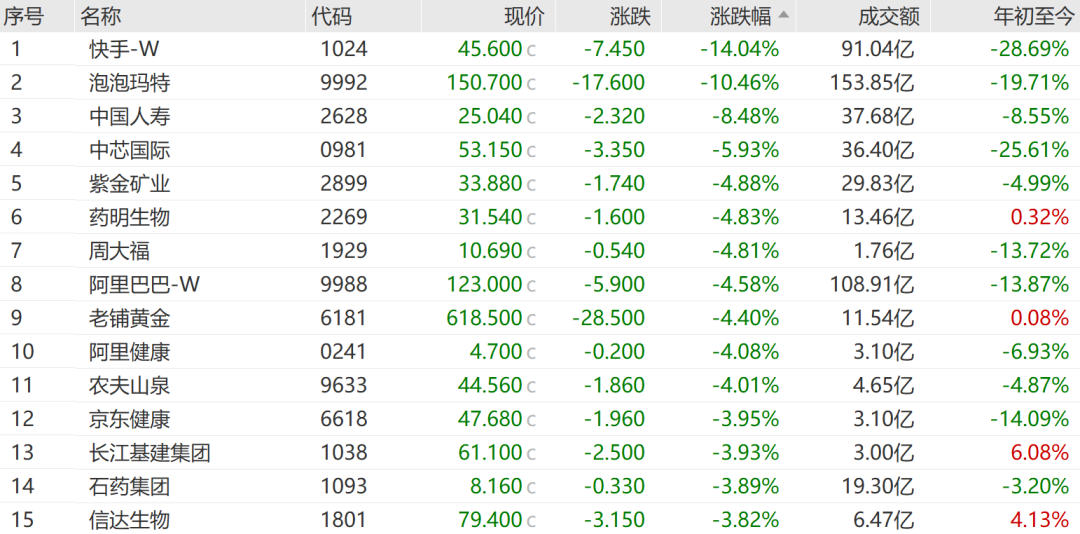Click the c marker next to 618.500
Viewport: 1080px width, 534px height.
point(532,318)
